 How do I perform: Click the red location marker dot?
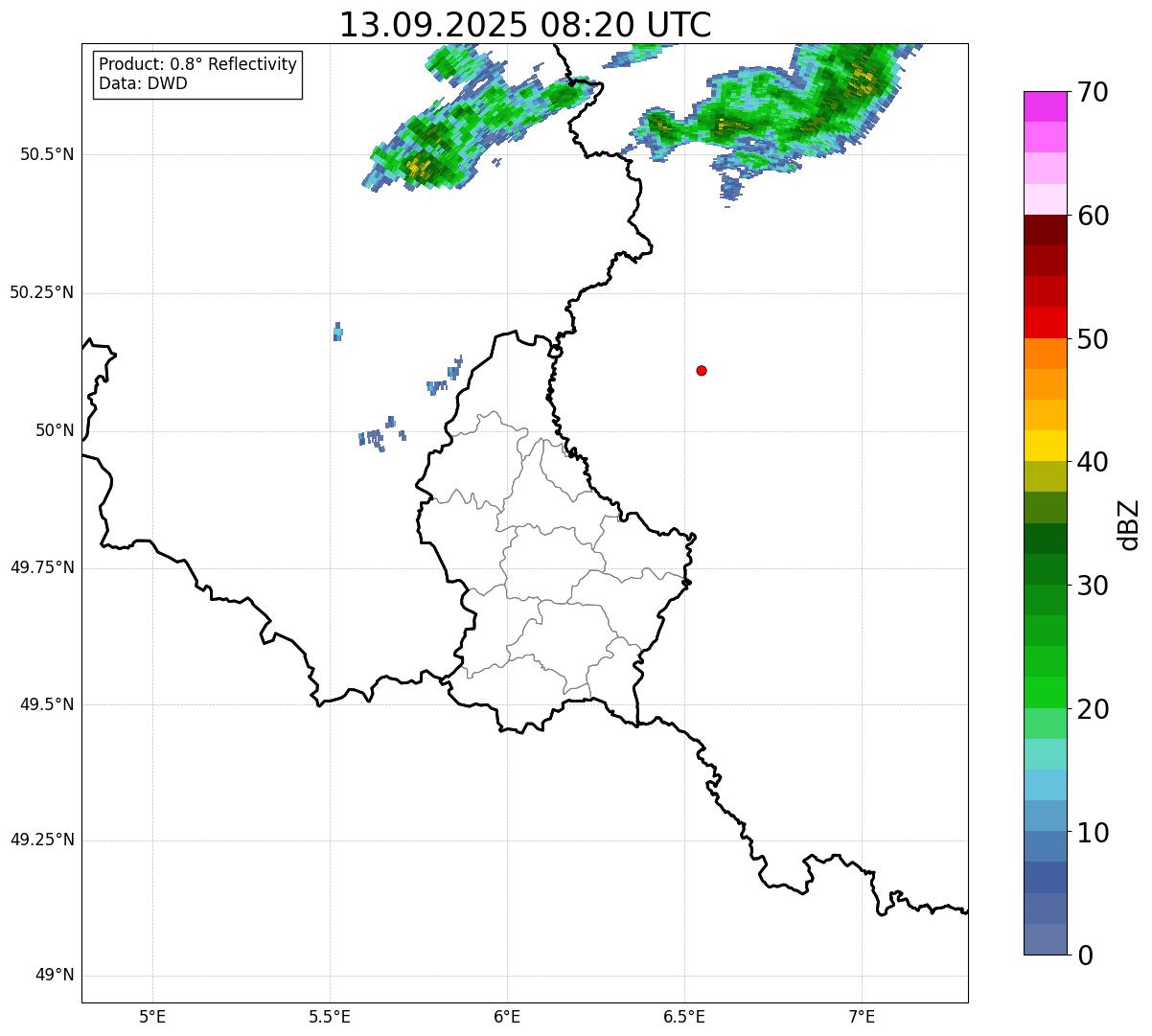click(x=702, y=370)
